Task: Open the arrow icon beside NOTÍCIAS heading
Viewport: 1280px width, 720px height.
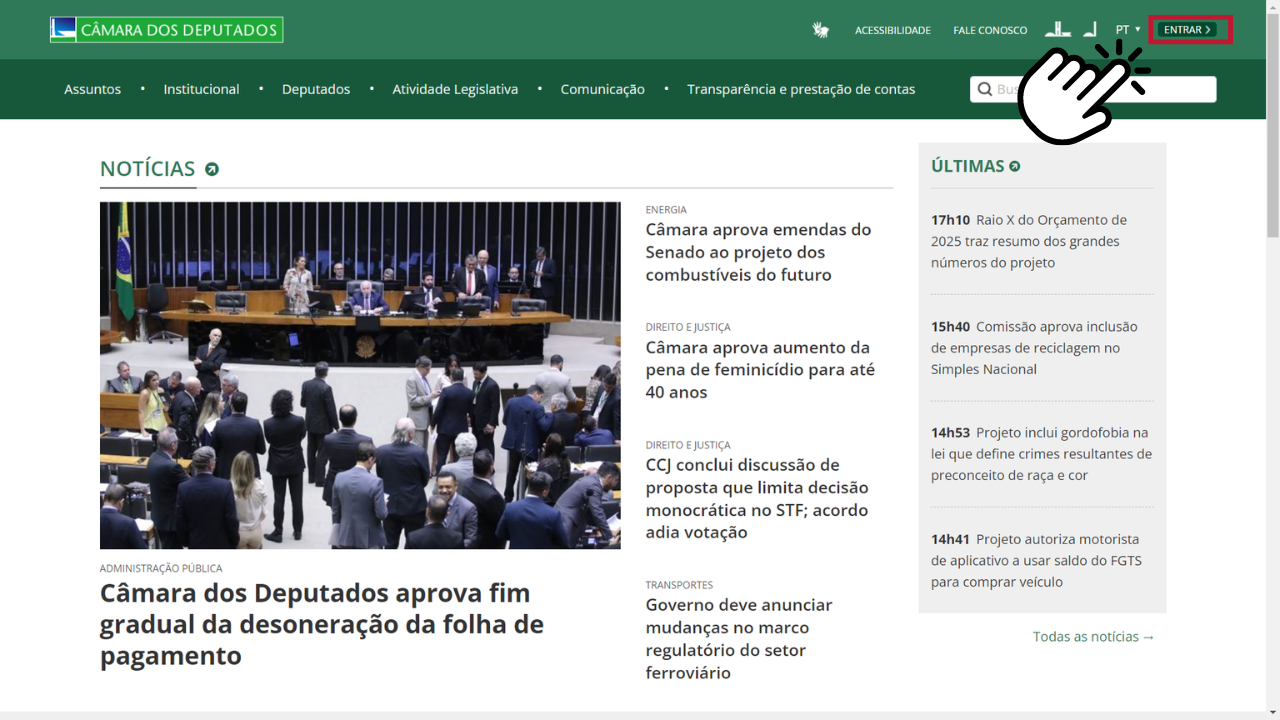Action: pos(212,169)
